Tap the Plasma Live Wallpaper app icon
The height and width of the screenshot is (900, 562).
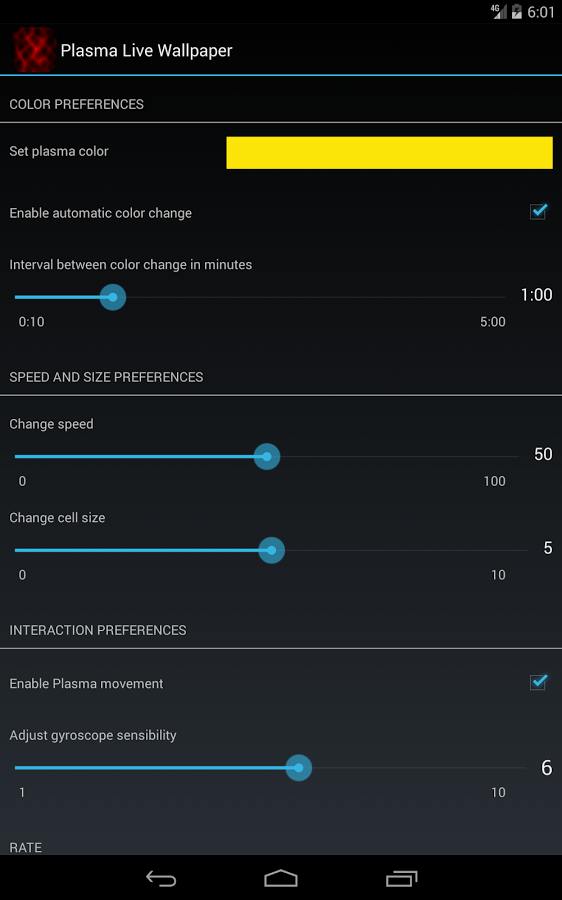pos(34,50)
